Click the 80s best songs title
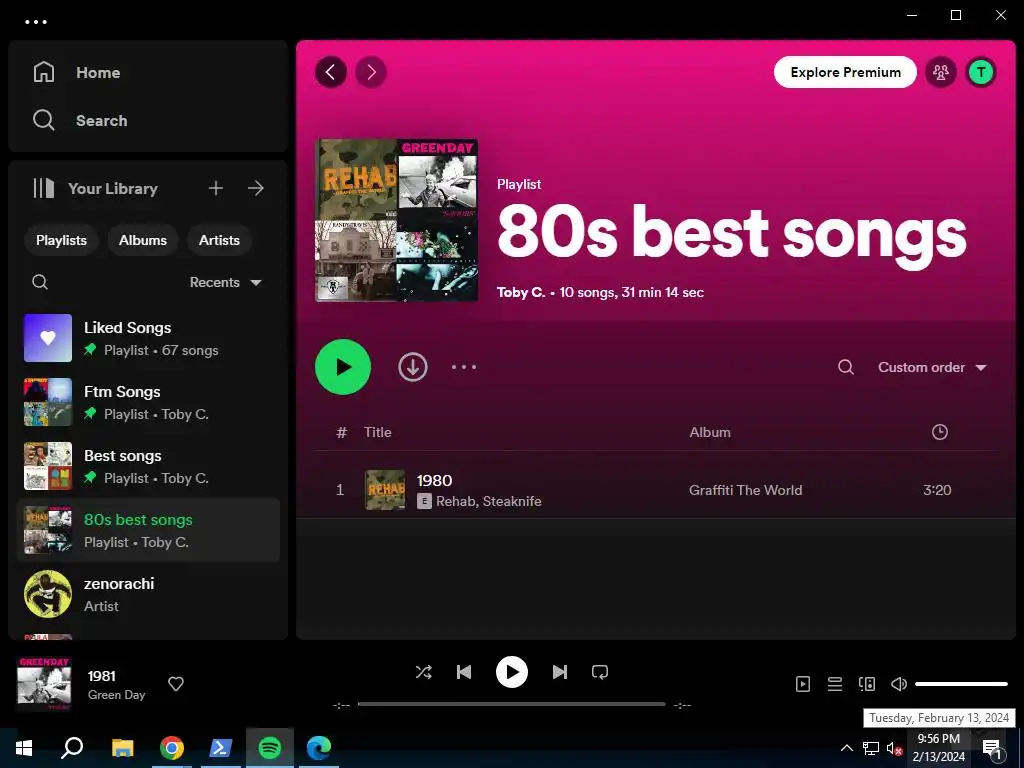Screen dimensions: 1024x768 point(731,234)
